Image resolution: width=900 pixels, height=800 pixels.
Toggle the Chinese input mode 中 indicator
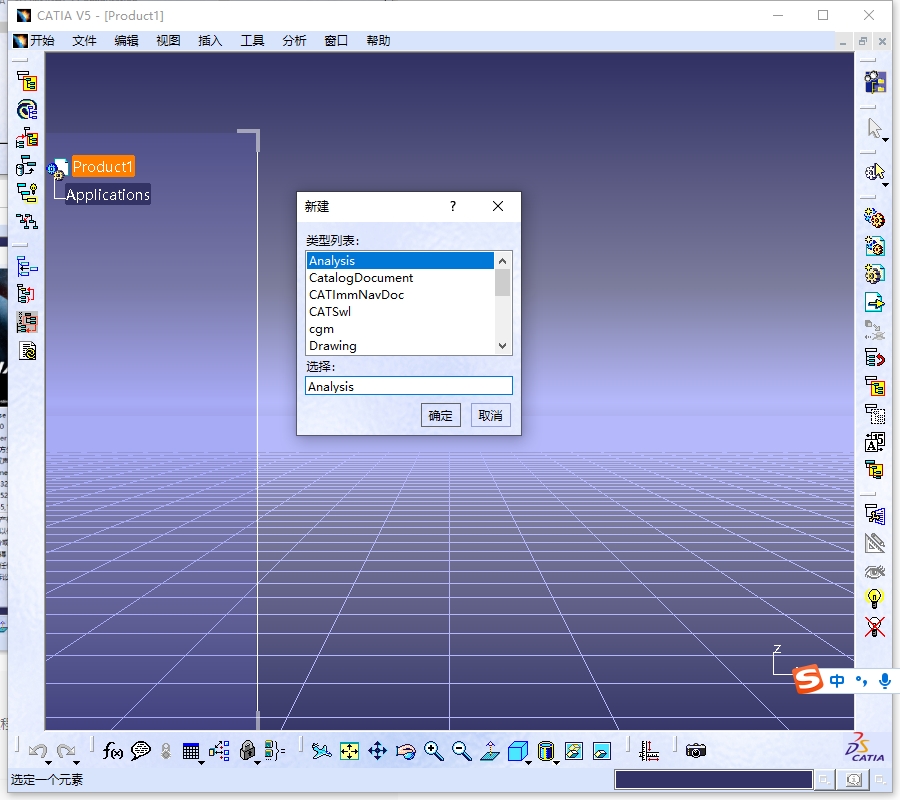(837, 681)
